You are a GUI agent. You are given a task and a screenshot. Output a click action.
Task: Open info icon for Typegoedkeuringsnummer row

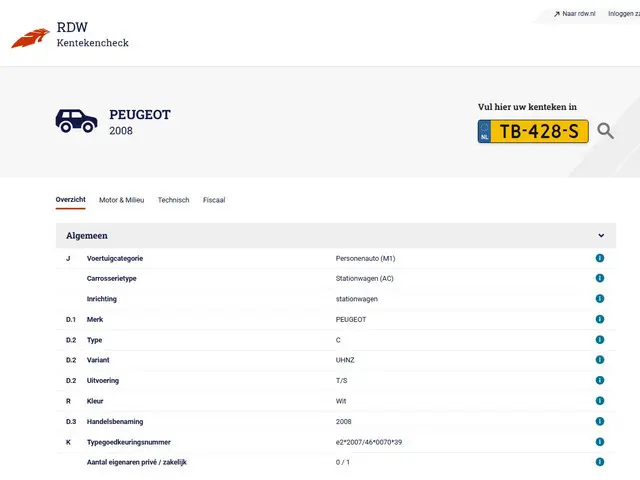[600, 442]
